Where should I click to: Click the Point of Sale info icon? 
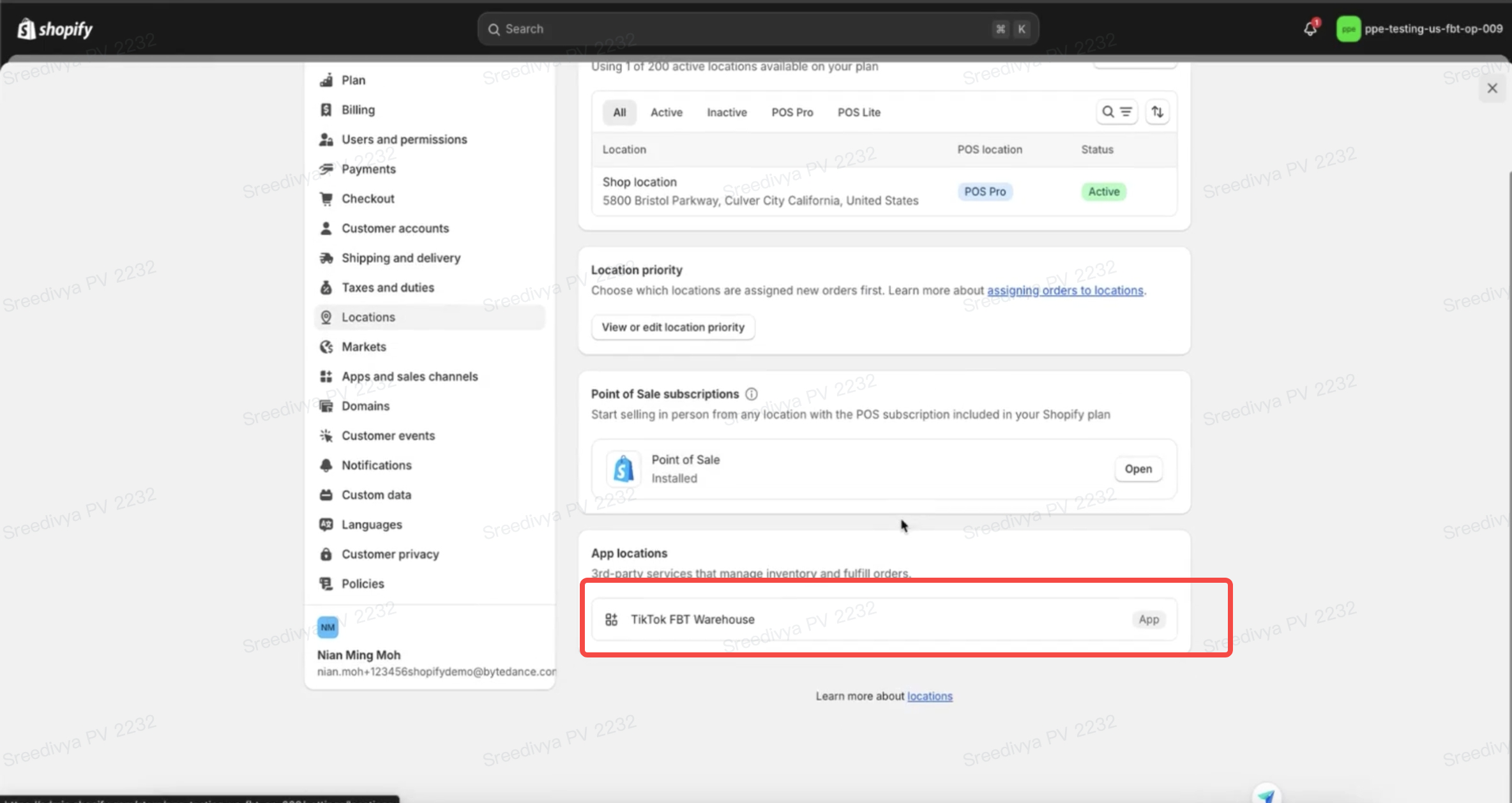coord(752,394)
